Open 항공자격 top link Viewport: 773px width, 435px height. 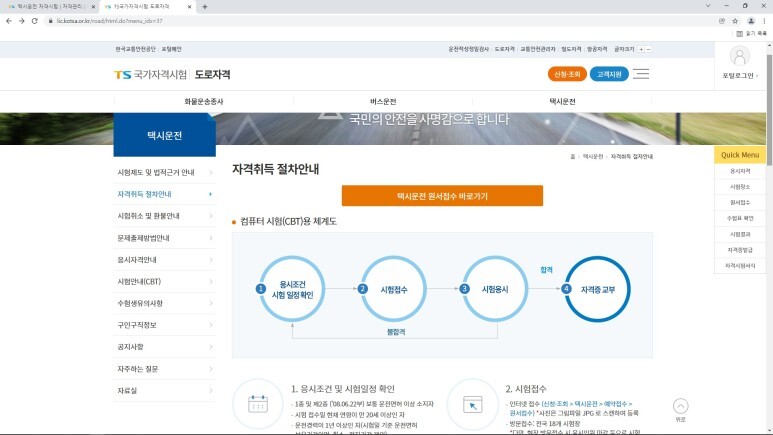tap(597, 49)
